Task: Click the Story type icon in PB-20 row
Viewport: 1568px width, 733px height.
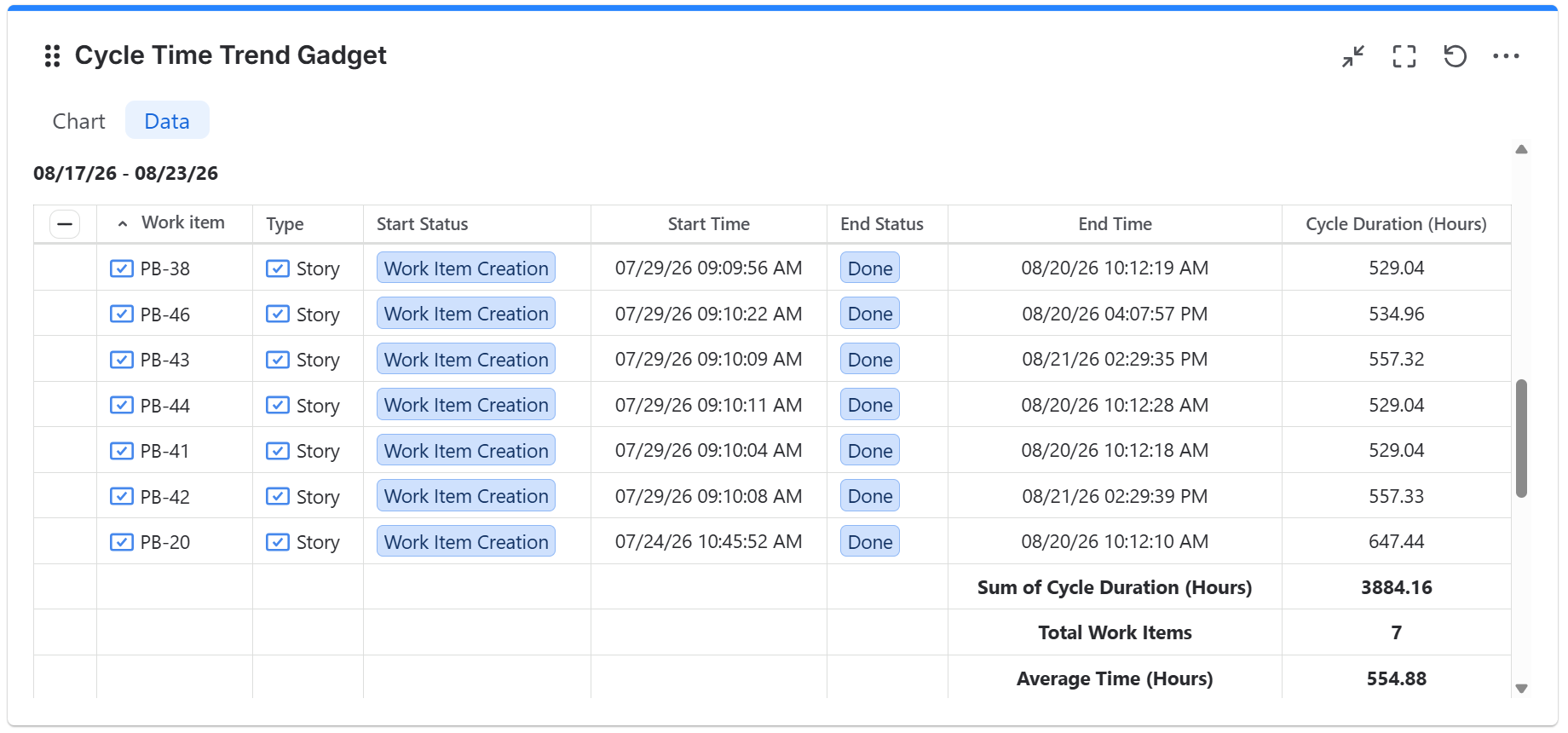Action: pyautogui.click(x=278, y=542)
